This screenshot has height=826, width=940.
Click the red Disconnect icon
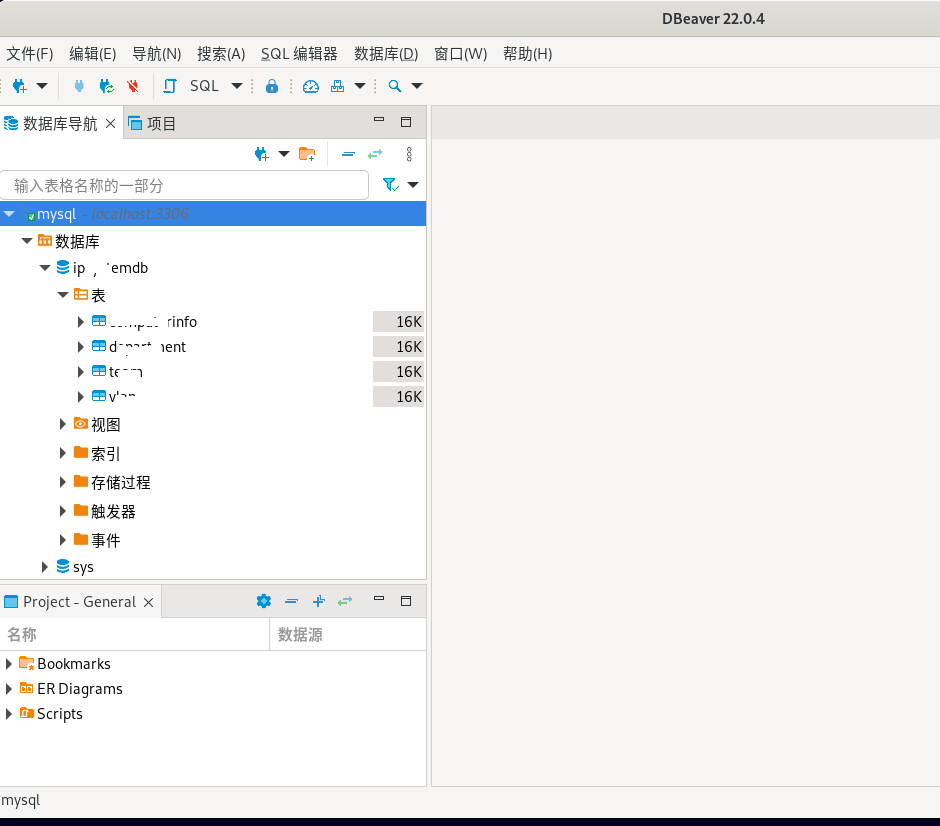(x=133, y=86)
